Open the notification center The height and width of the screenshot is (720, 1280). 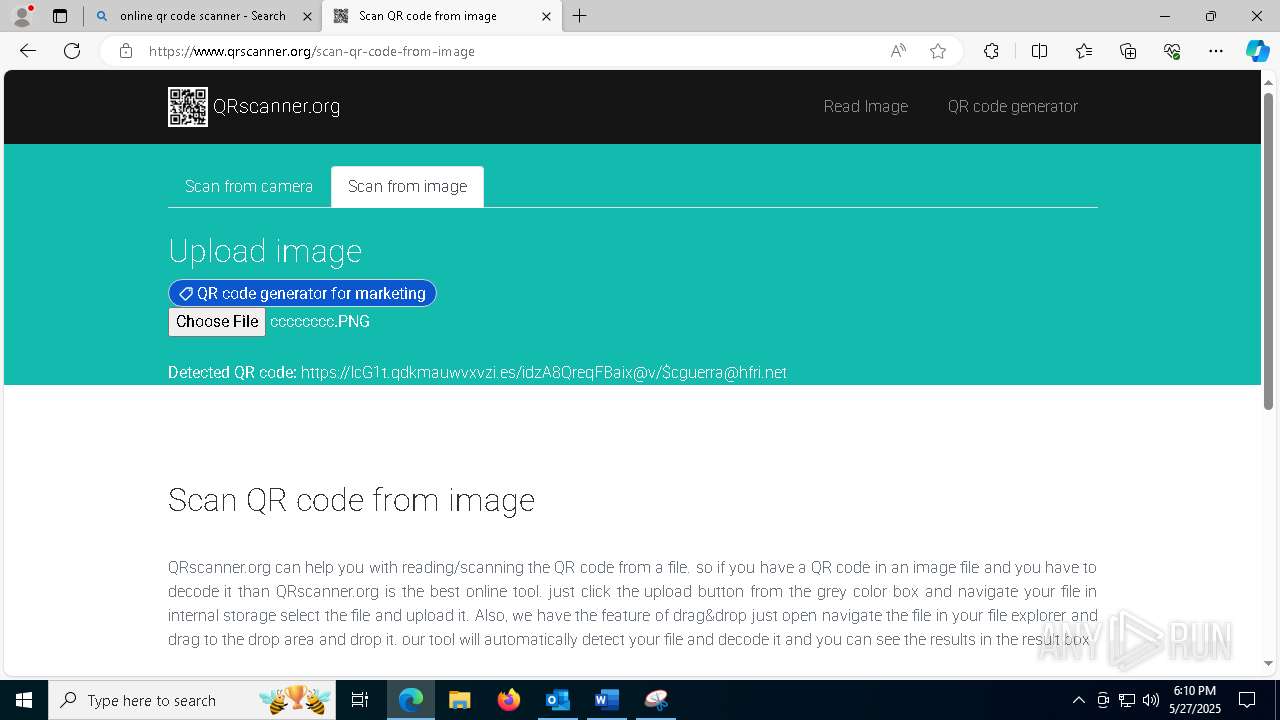click(x=1247, y=700)
